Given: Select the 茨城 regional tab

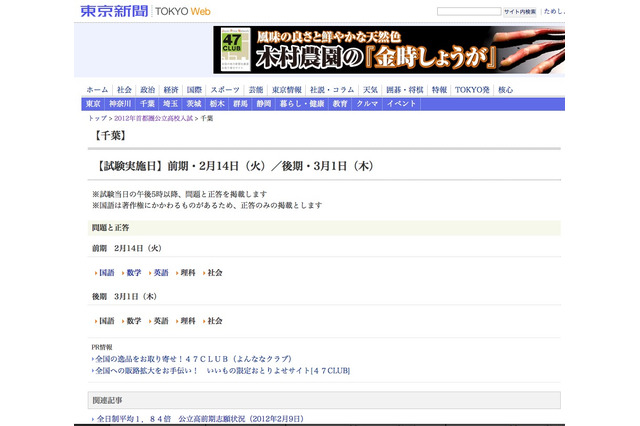Looking at the screenshot, I should pyautogui.click(x=194, y=104).
